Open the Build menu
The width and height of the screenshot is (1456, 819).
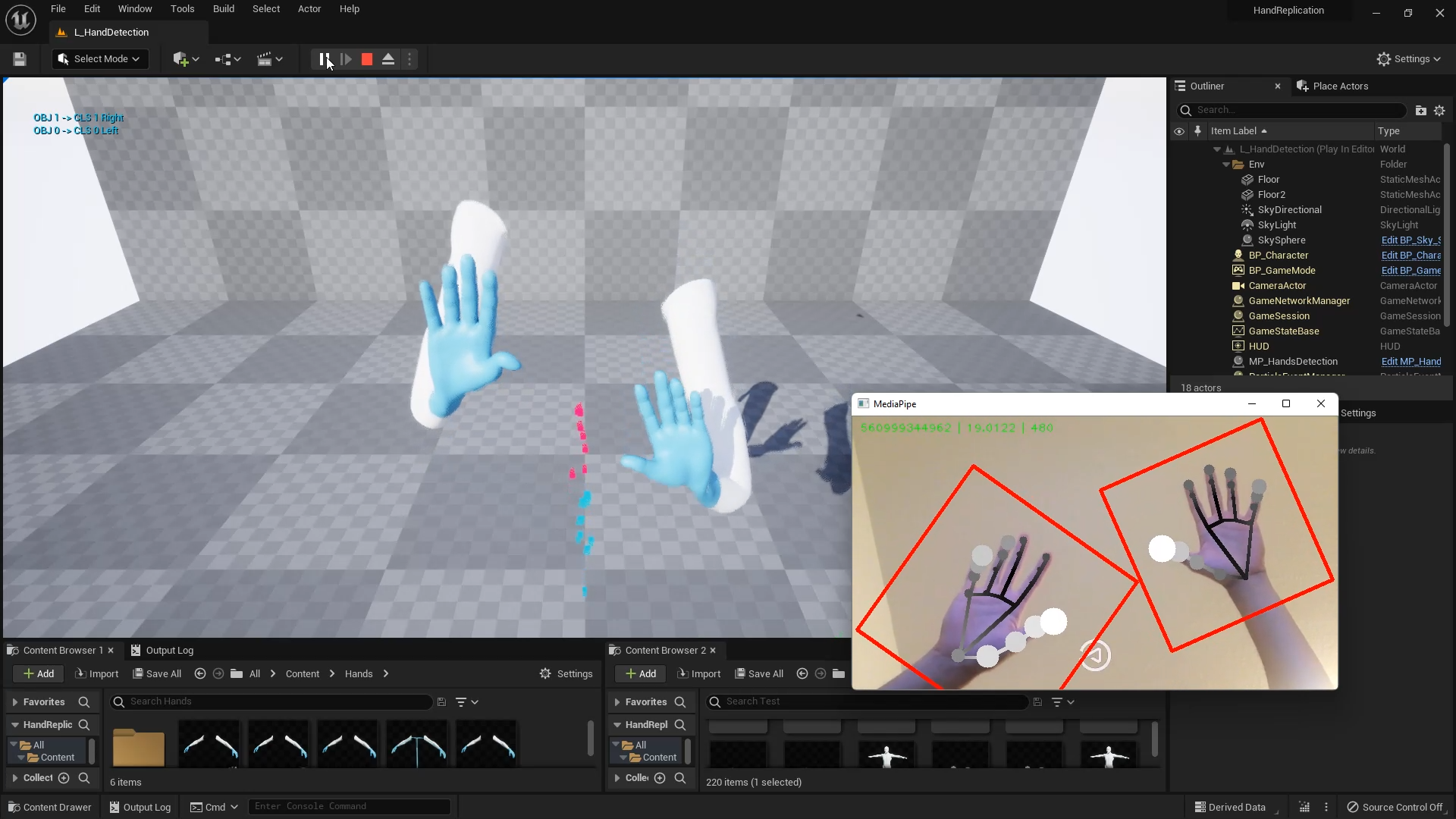tap(223, 9)
